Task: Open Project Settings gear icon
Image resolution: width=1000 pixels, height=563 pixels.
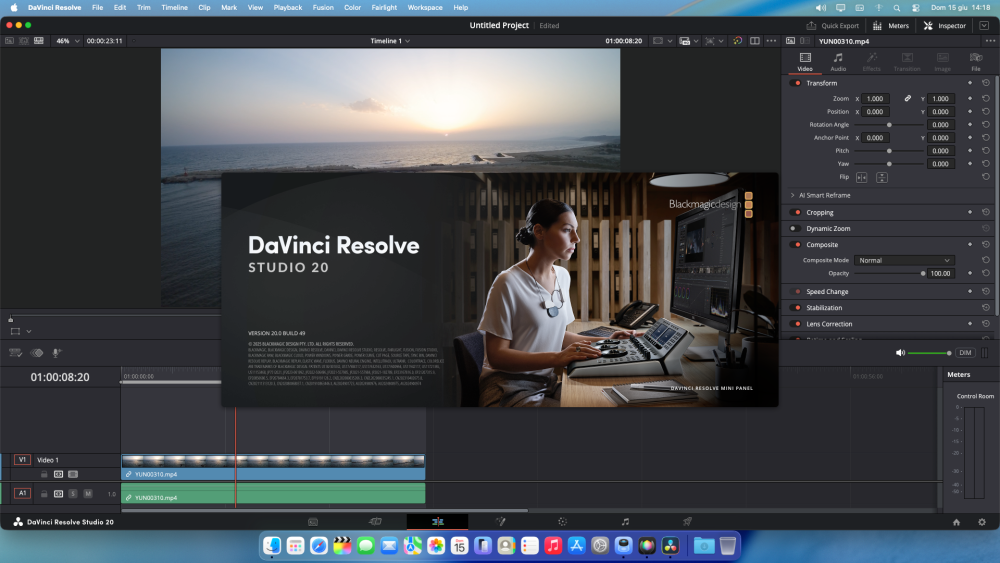Action: (x=982, y=522)
